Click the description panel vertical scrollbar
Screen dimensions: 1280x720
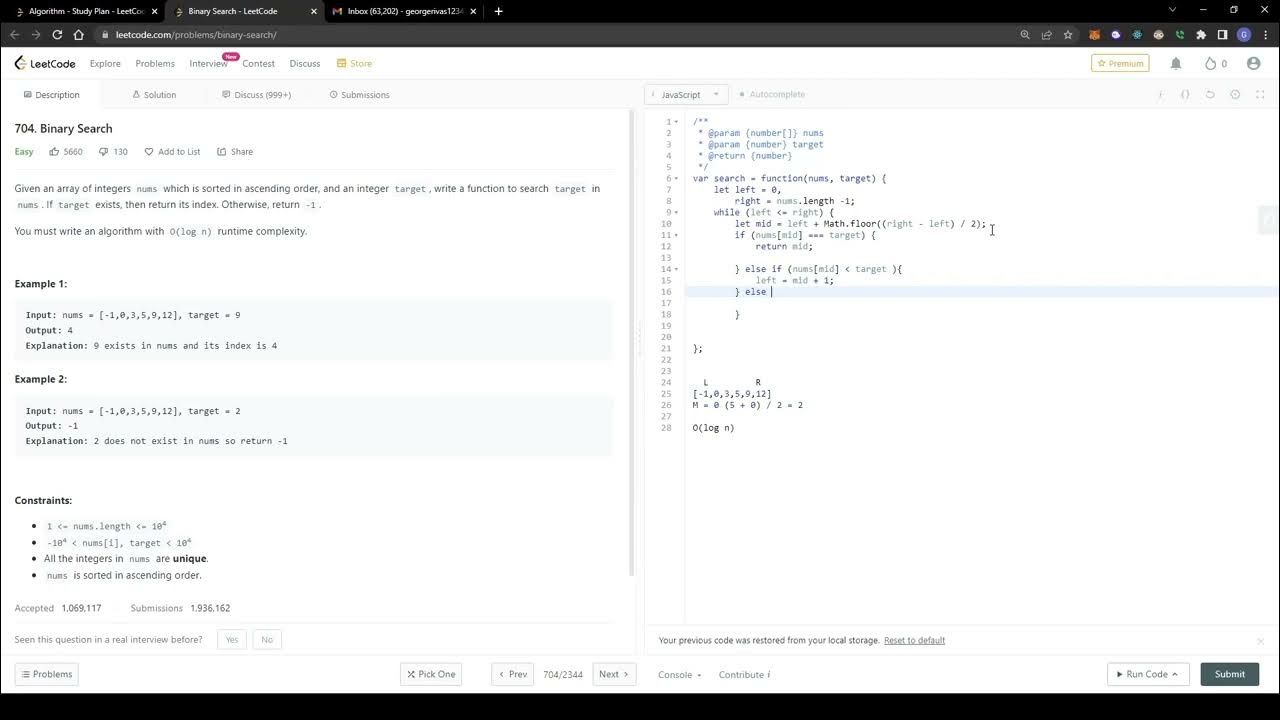pyautogui.click(x=631, y=340)
